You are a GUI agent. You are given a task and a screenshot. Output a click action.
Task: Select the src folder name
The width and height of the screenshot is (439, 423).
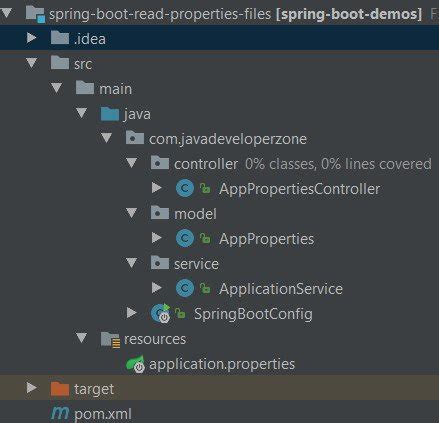(83, 64)
